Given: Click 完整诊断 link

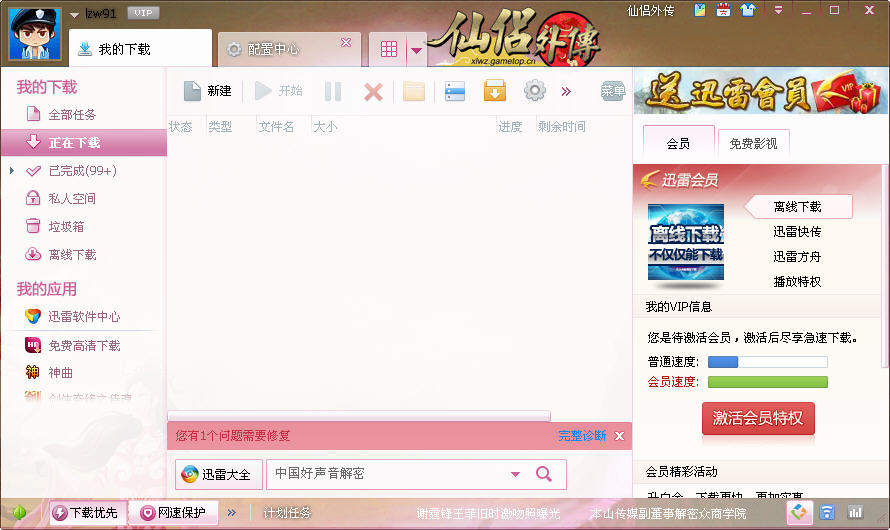Looking at the screenshot, I should tap(582, 435).
